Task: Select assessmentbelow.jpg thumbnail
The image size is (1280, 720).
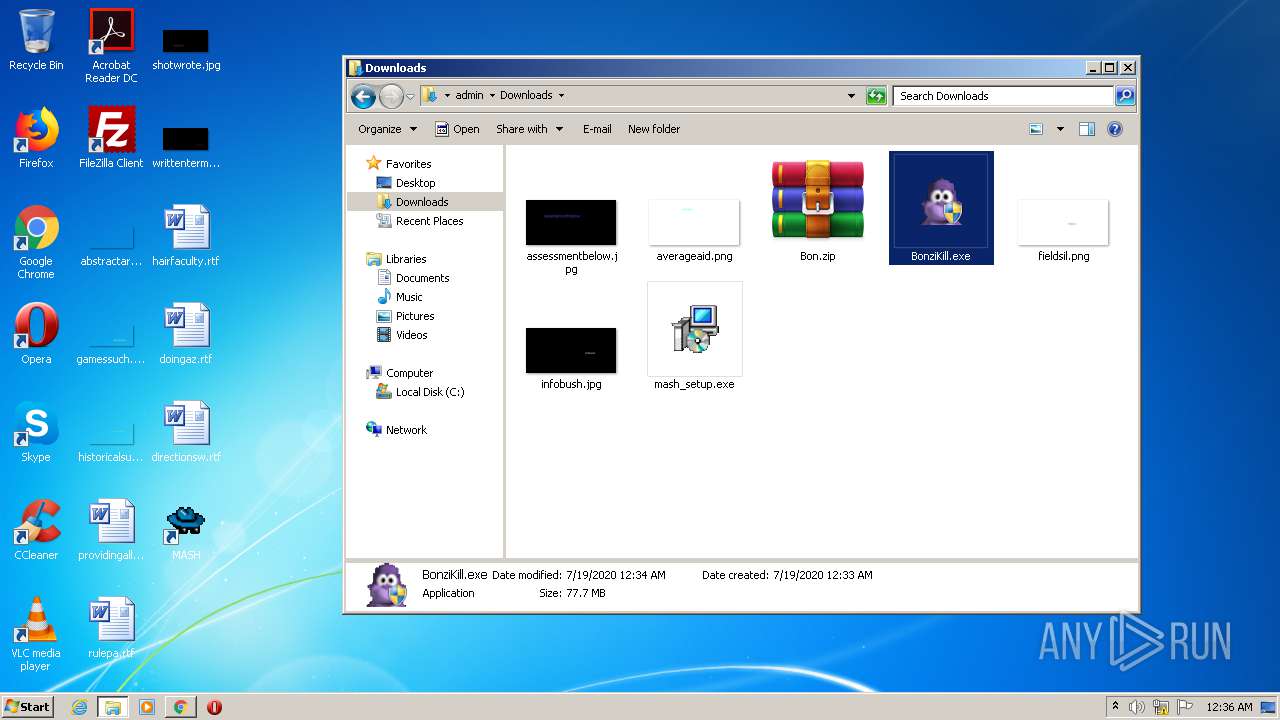Action: click(571, 222)
